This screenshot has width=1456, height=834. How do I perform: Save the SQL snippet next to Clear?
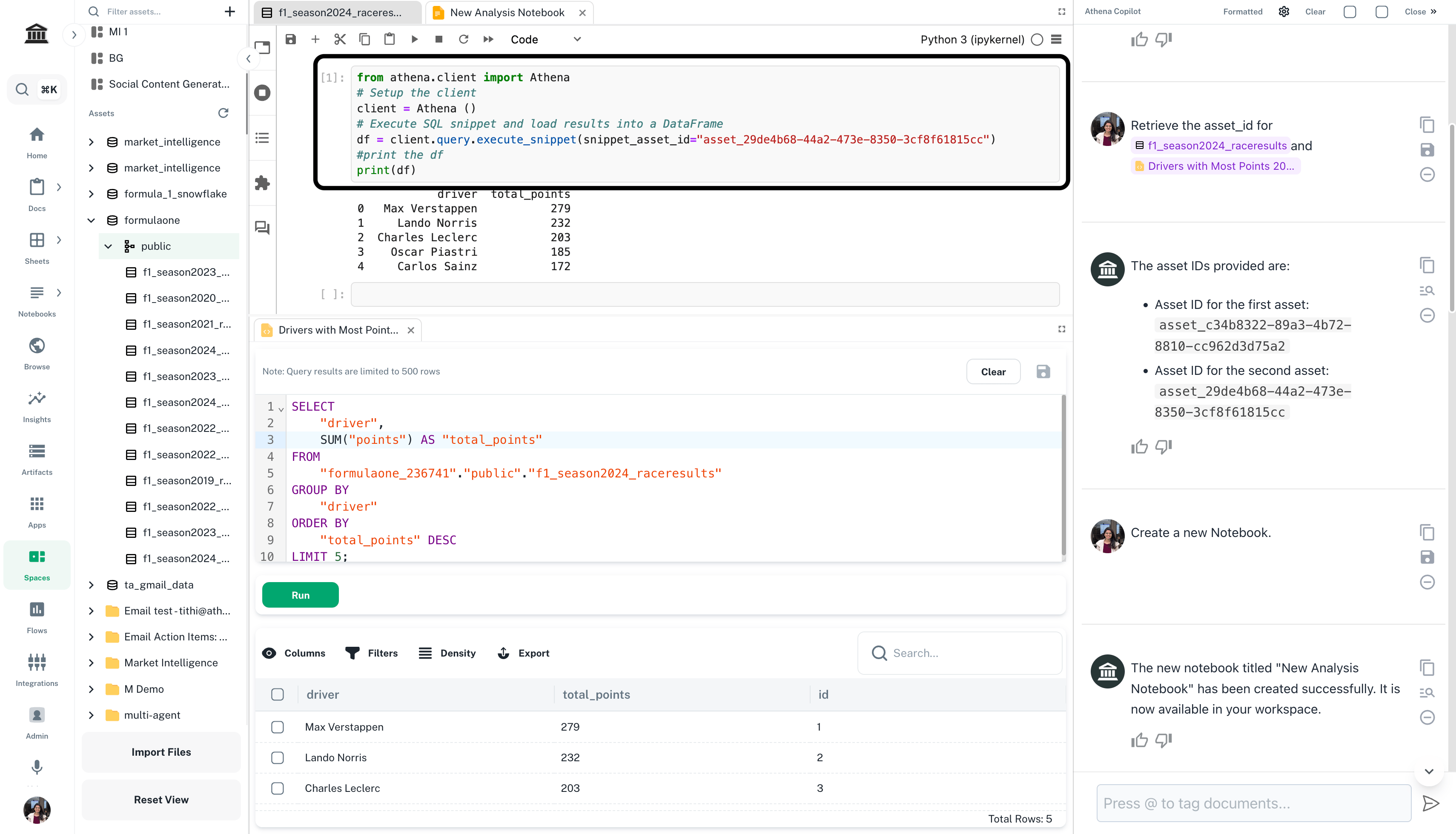click(1043, 371)
